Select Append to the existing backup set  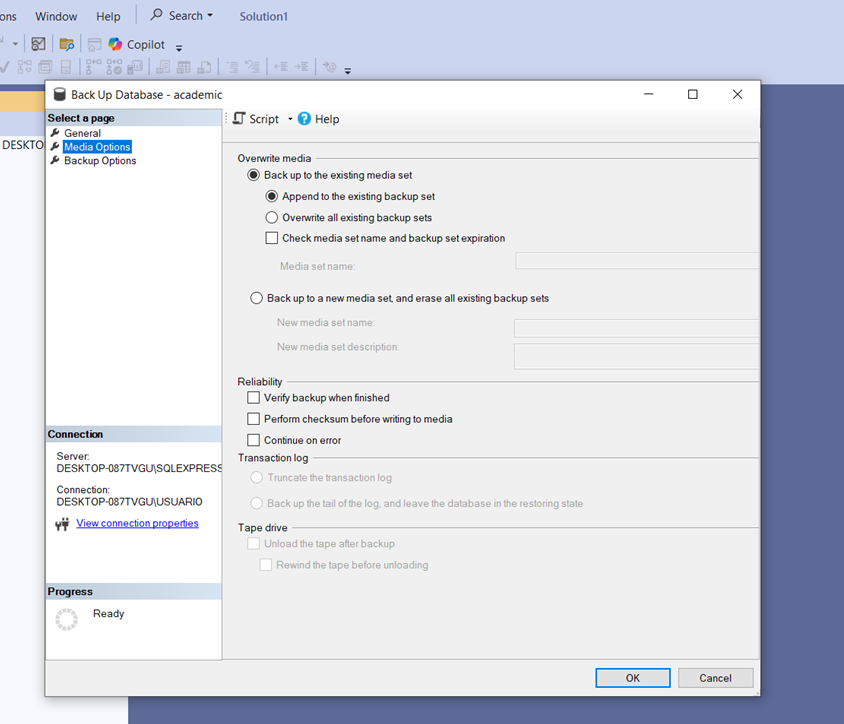click(x=272, y=196)
